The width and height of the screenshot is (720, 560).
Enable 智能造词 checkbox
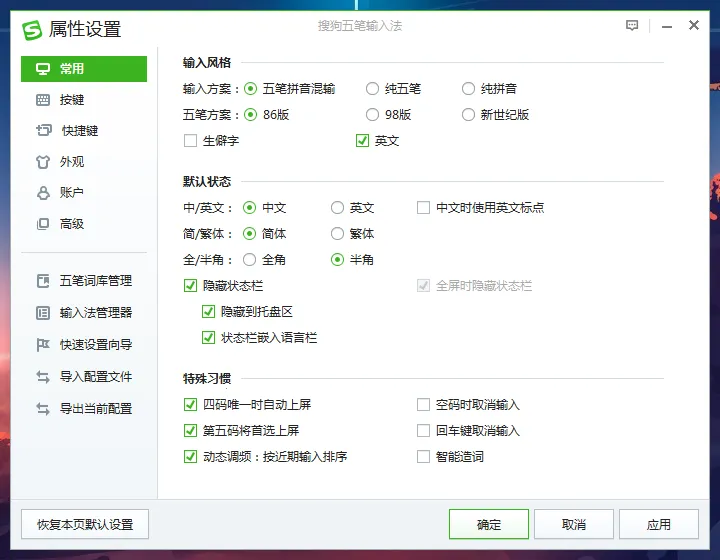click(x=423, y=457)
